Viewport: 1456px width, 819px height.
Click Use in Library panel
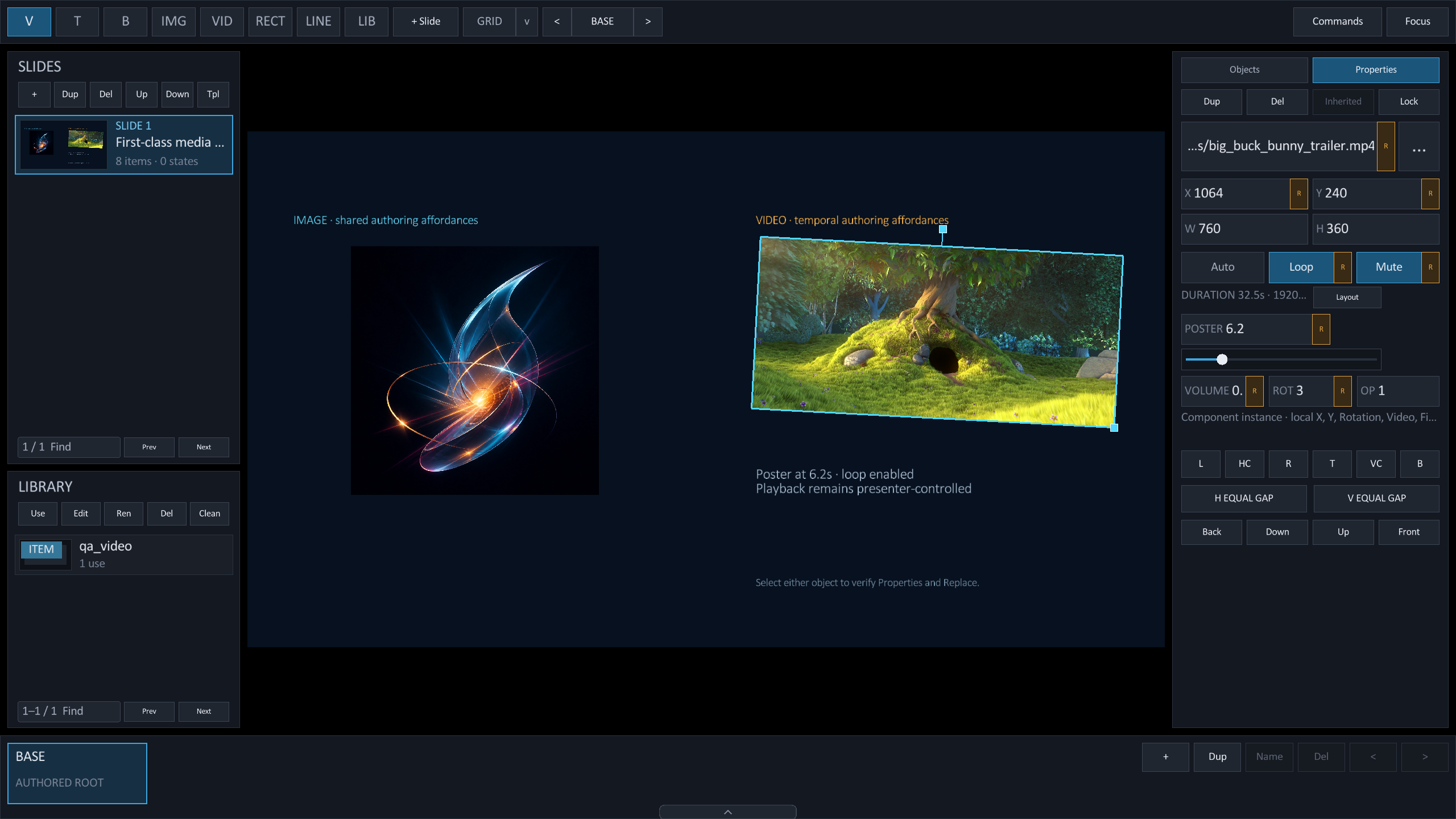coord(38,514)
